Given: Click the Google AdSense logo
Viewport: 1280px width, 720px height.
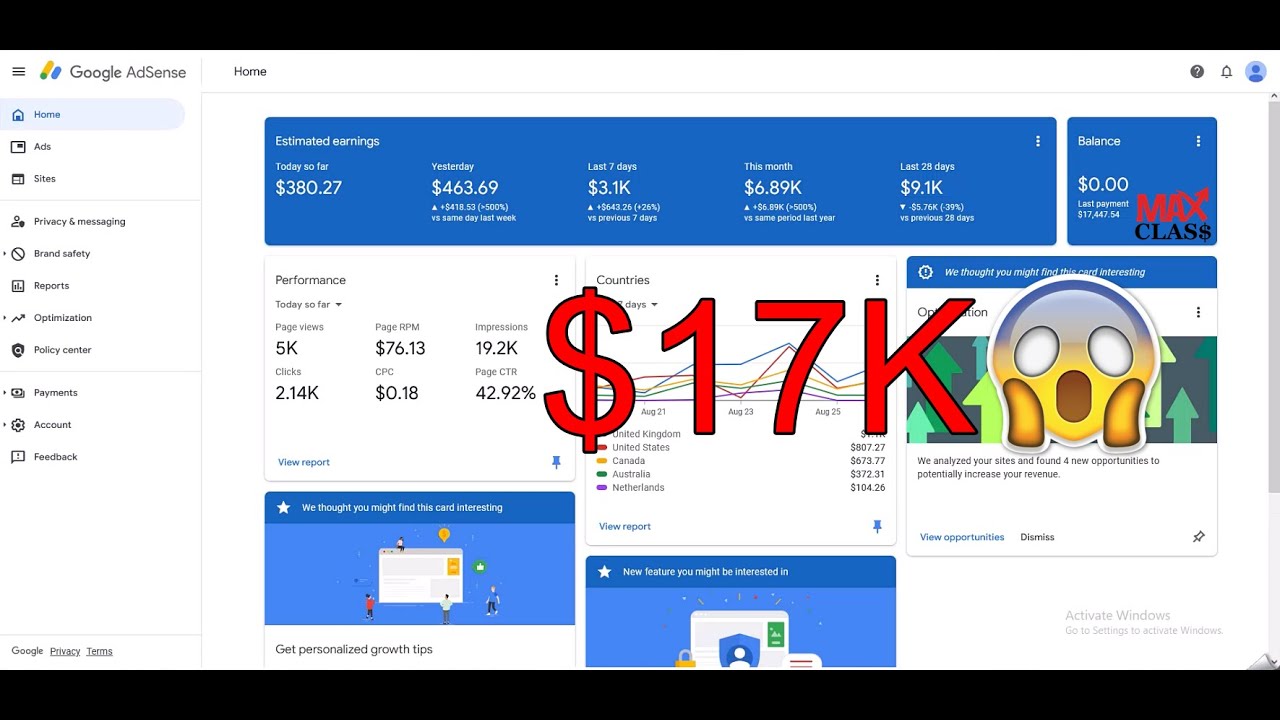Looking at the screenshot, I should pos(113,72).
